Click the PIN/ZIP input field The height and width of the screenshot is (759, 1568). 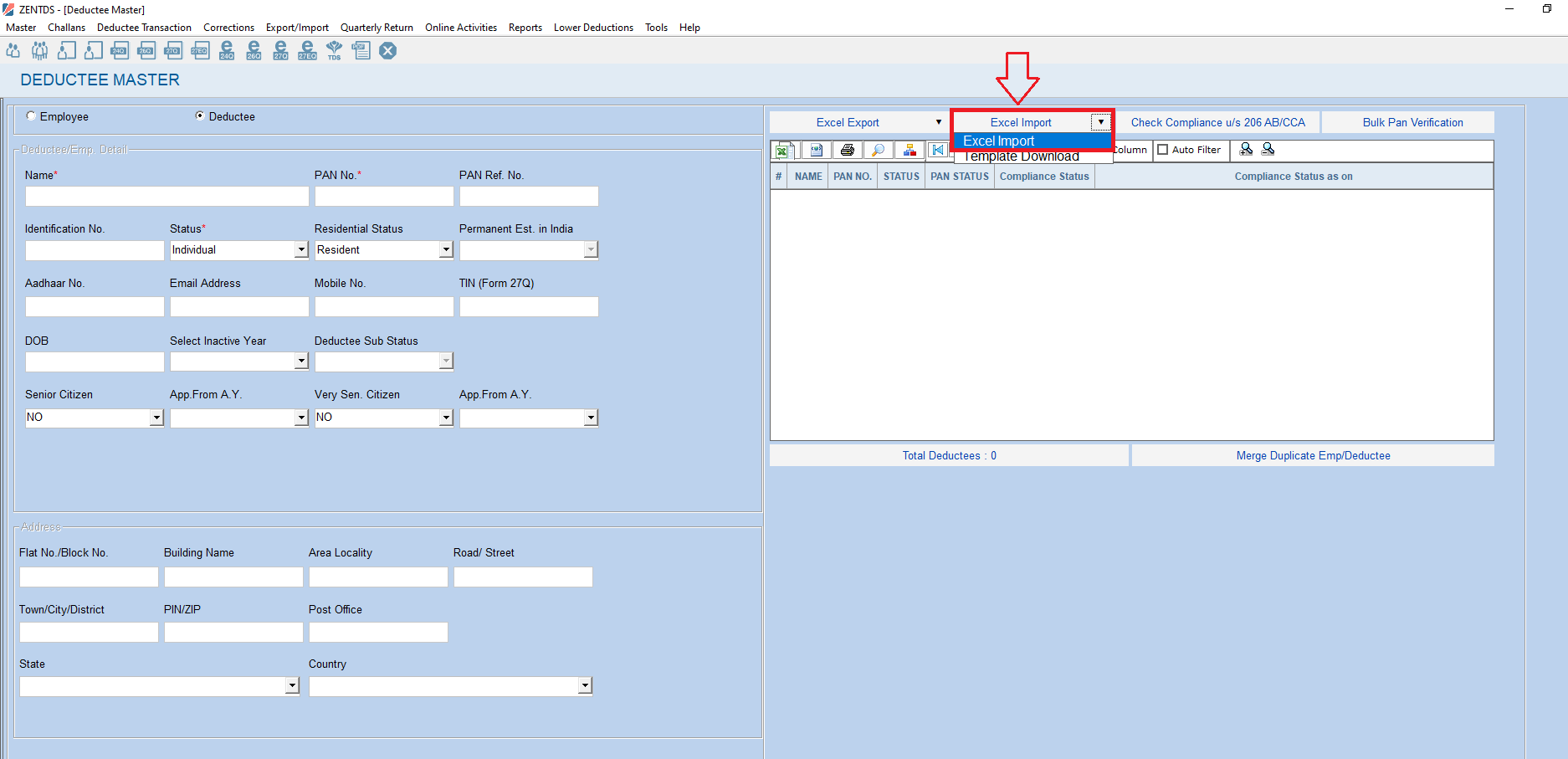[x=233, y=632]
